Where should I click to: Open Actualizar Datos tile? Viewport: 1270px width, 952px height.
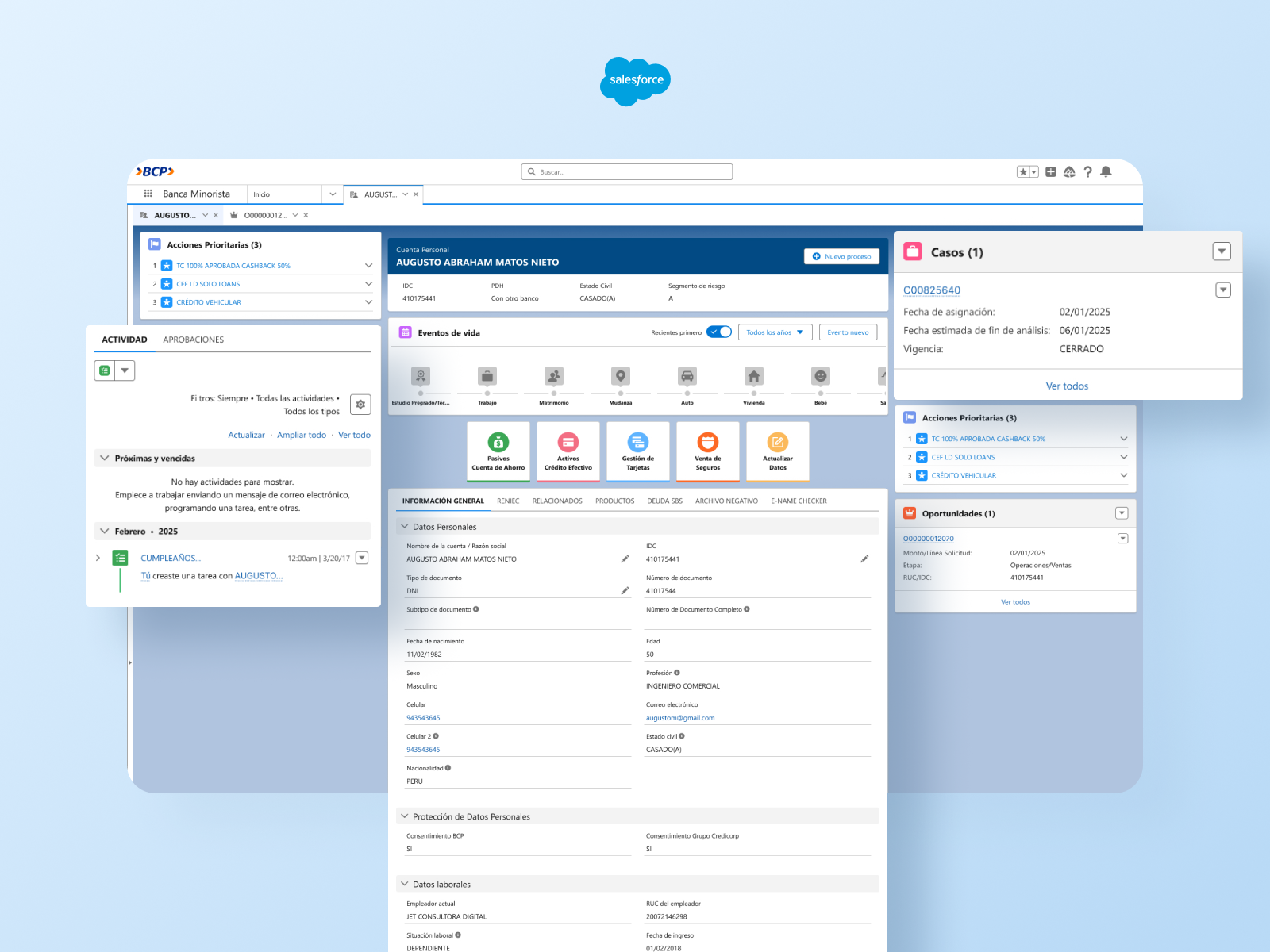click(x=778, y=451)
